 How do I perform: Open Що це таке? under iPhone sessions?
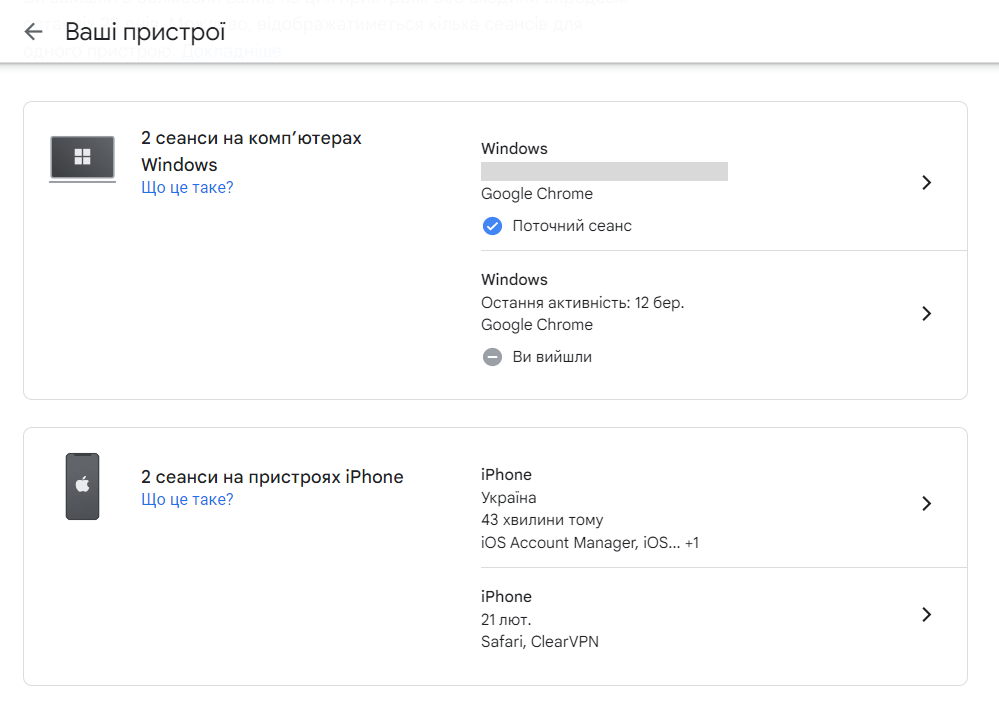point(187,499)
